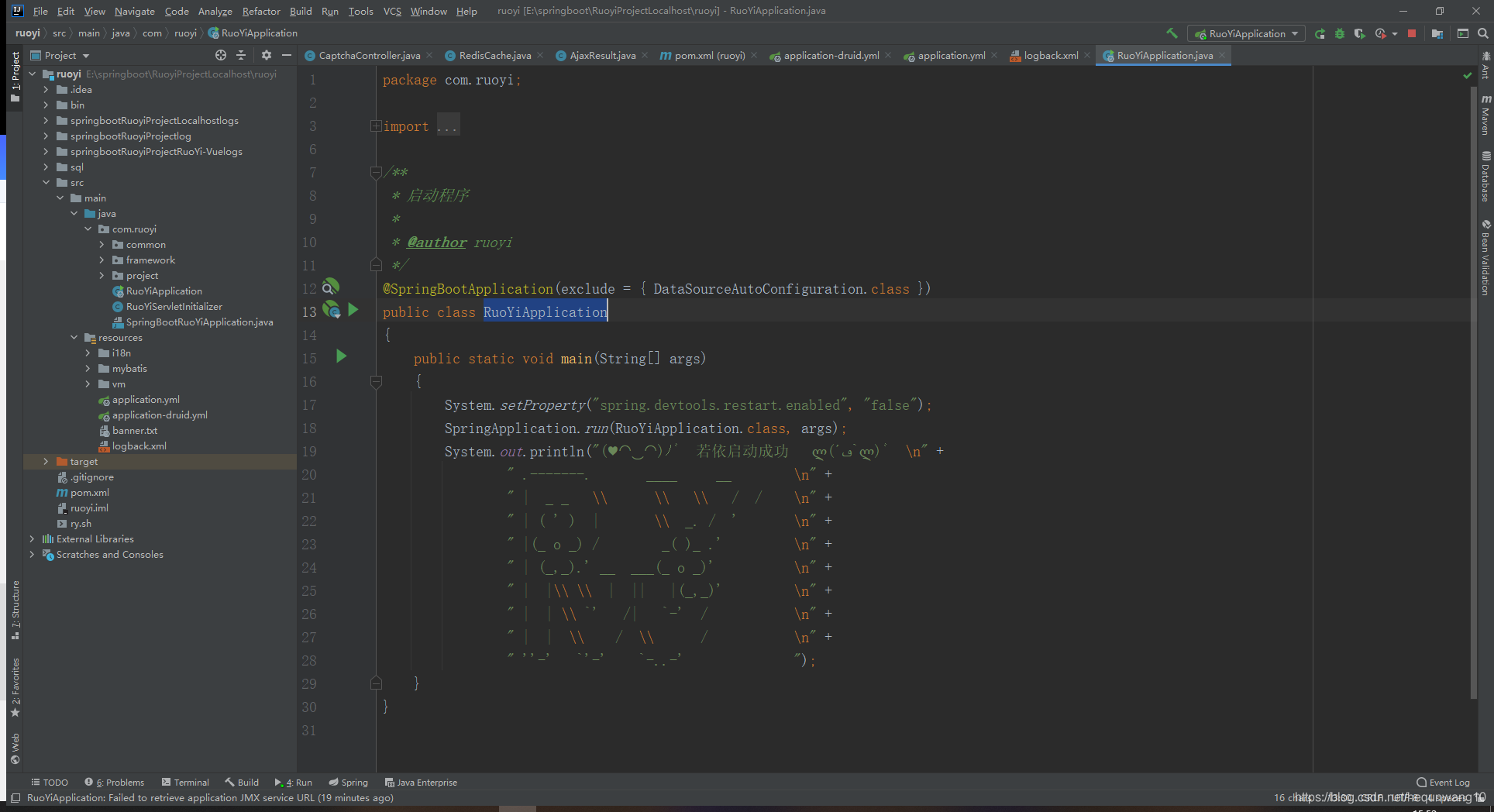Expand the collapsed import block fold
The image size is (1494, 812).
pyautogui.click(x=376, y=126)
